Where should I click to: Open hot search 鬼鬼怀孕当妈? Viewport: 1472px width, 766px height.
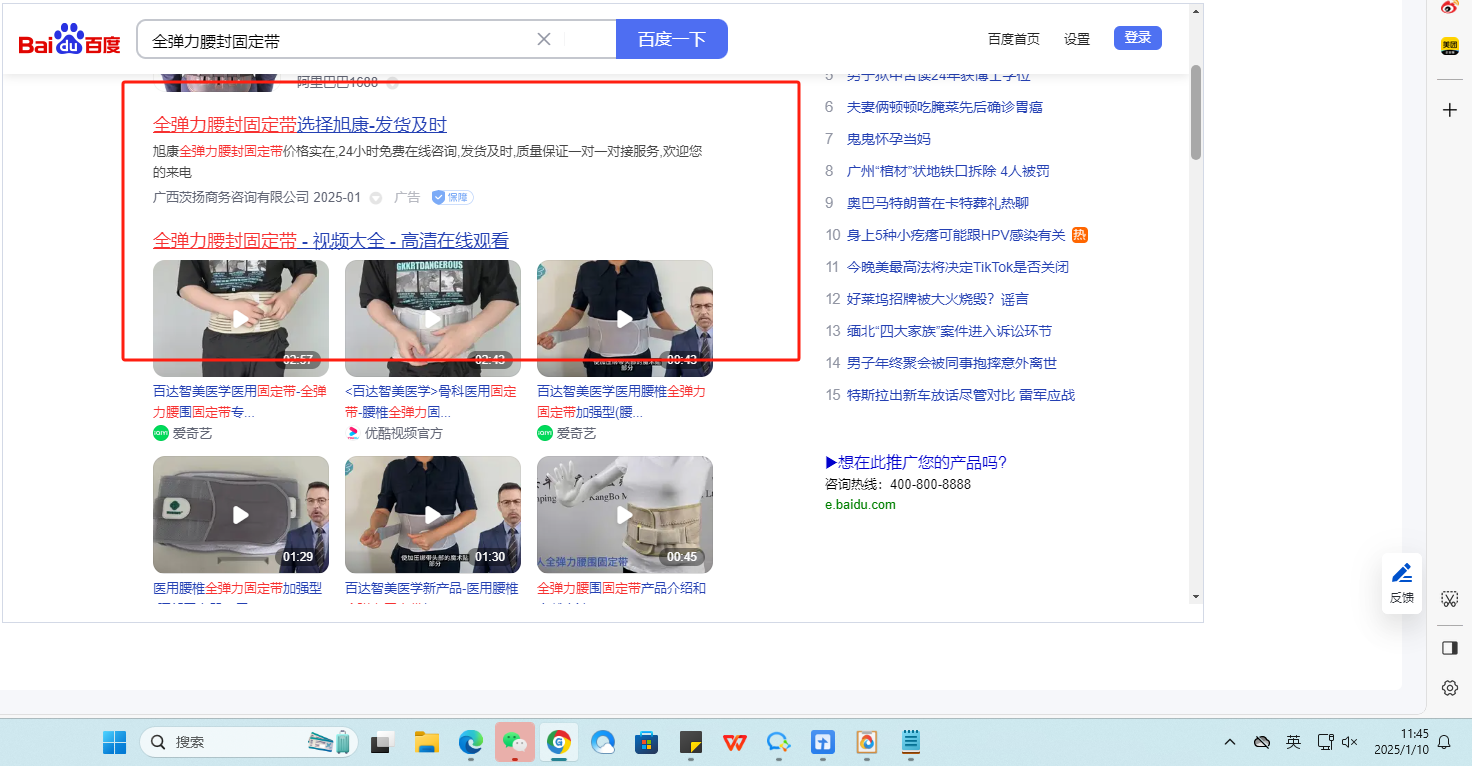[889, 139]
